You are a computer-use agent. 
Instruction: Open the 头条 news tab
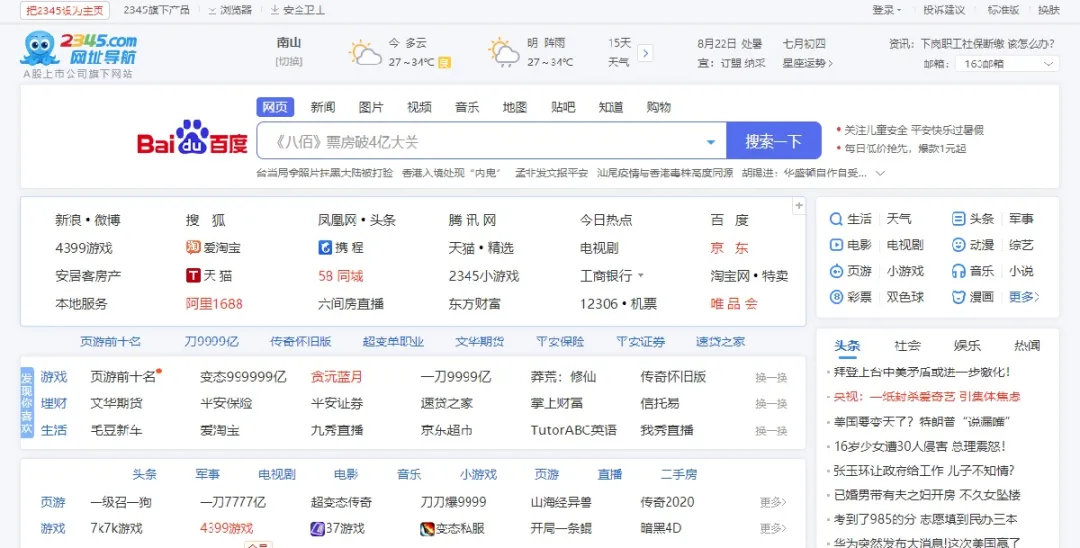pos(847,346)
